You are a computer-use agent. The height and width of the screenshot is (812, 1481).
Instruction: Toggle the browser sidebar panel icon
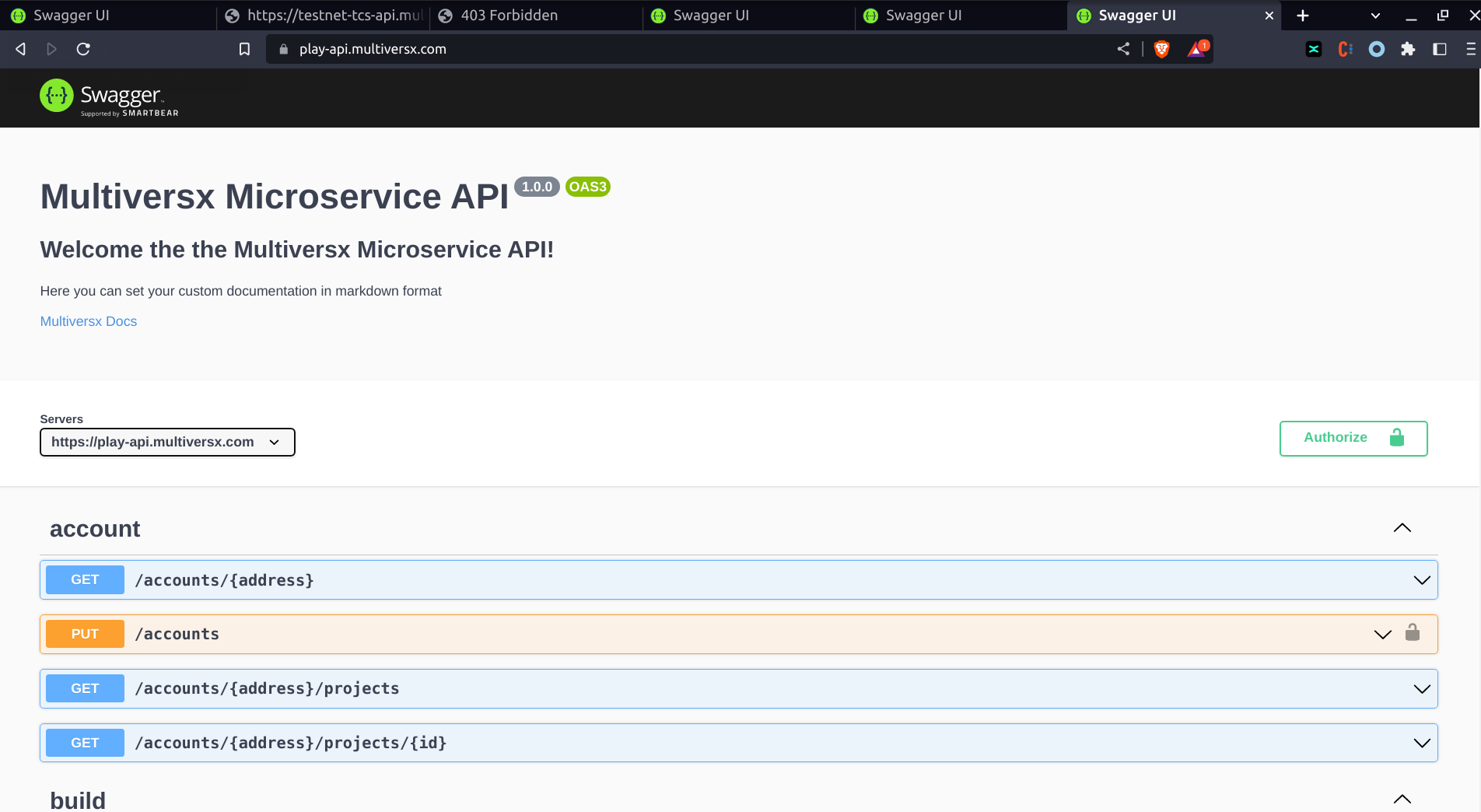tap(1440, 49)
